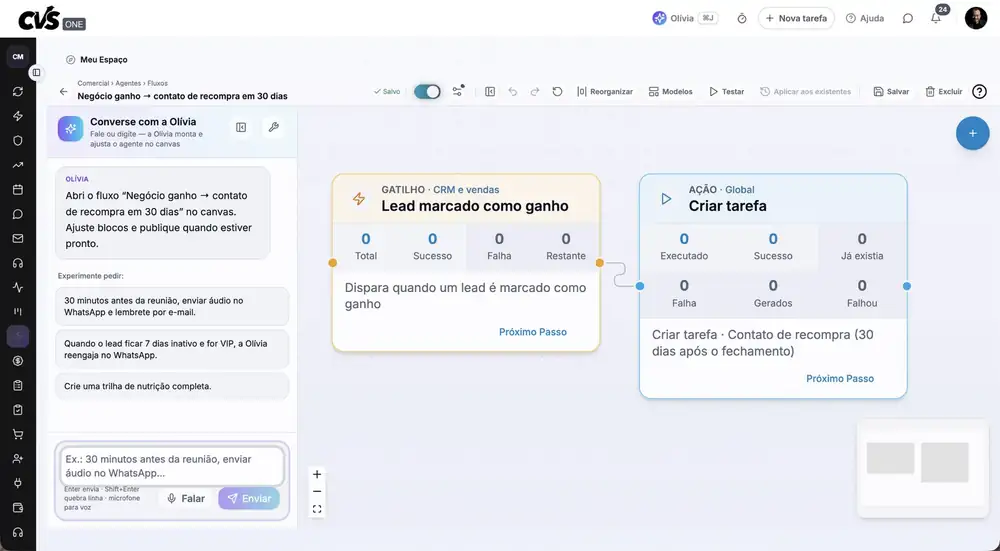
Task: Open sidebar dollar coin icon
Action: coord(18,361)
